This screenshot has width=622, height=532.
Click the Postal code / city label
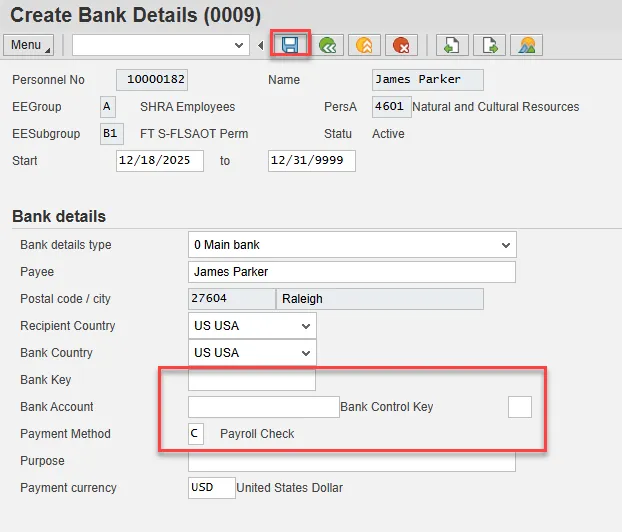click(65, 299)
